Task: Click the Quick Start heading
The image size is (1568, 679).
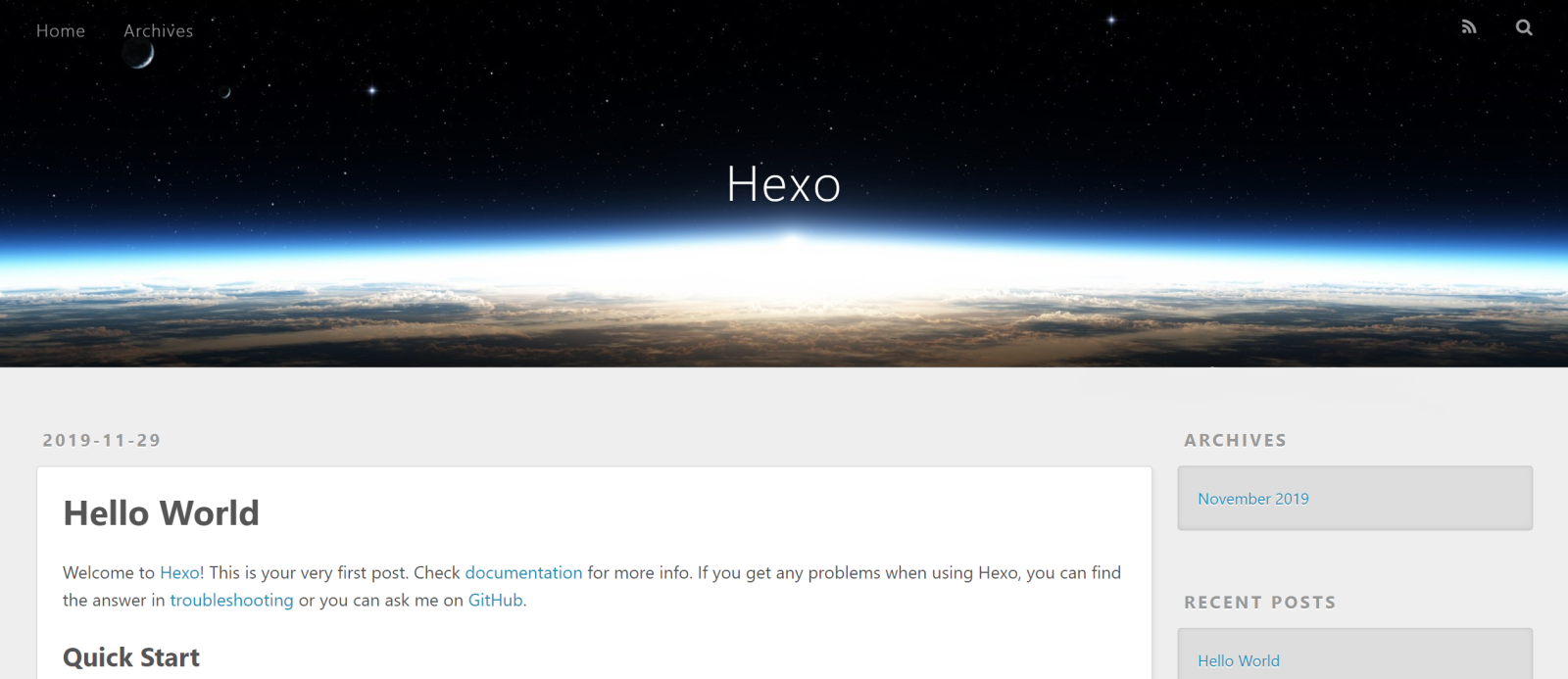Action: point(130,656)
